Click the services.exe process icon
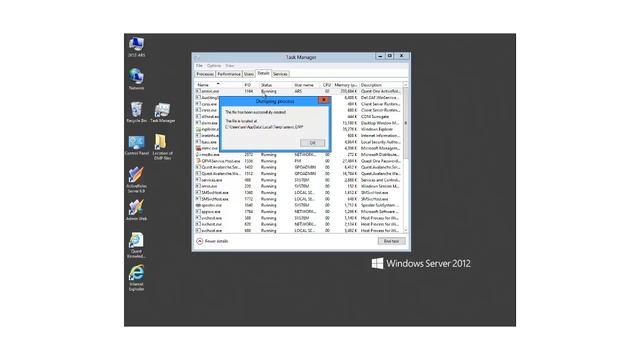 (x=198, y=180)
